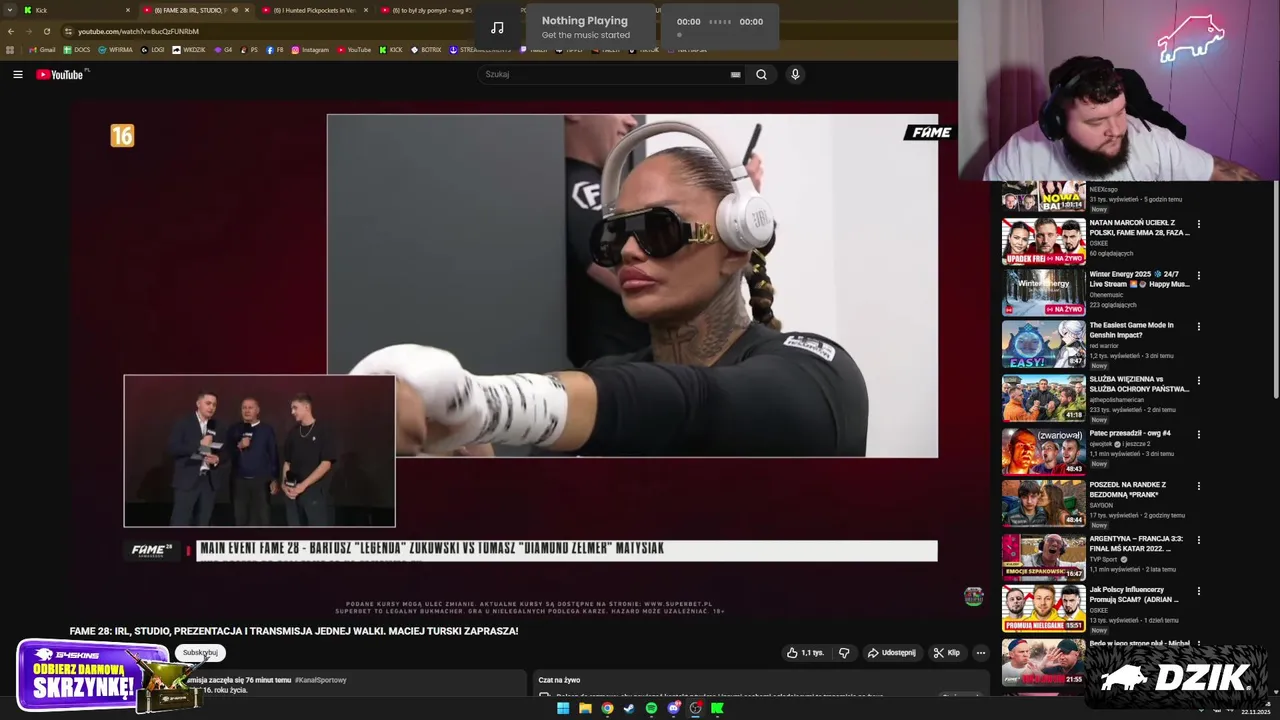This screenshot has height=720, width=1280.
Task: Open the apps grid icon in the bookmarks bar
Action: (x=10, y=50)
